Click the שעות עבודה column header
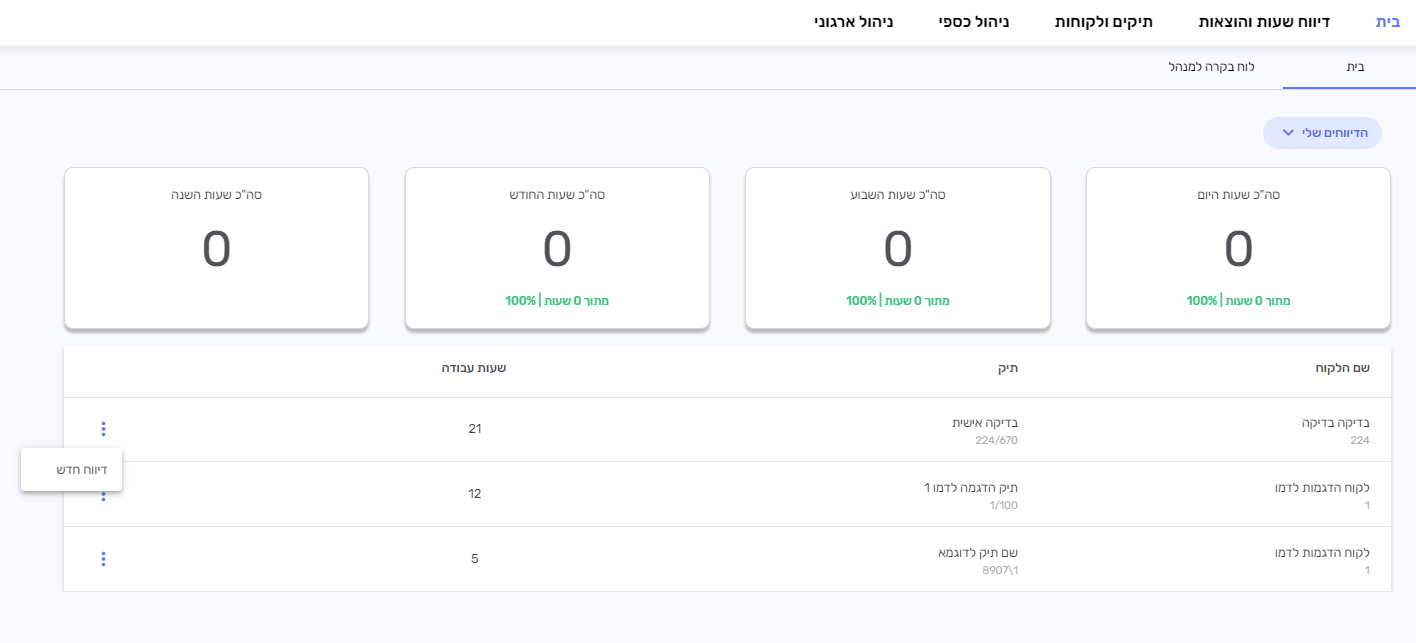The image size is (1416, 643). coord(474,368)
